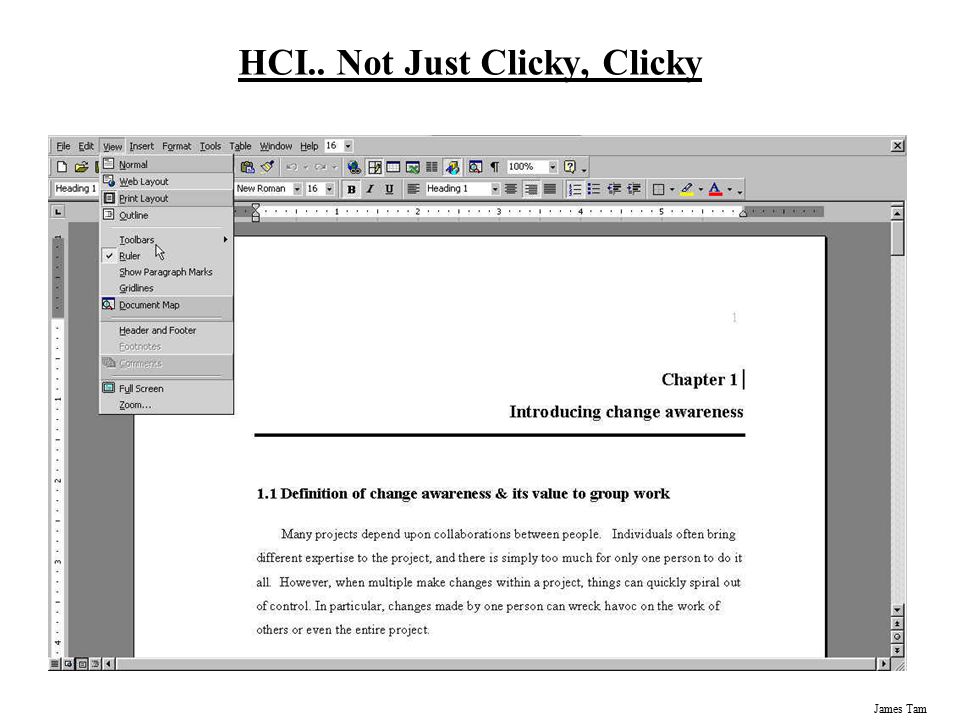
Task: Click in the Chapter 1 heading text
Action: [699, 380]
